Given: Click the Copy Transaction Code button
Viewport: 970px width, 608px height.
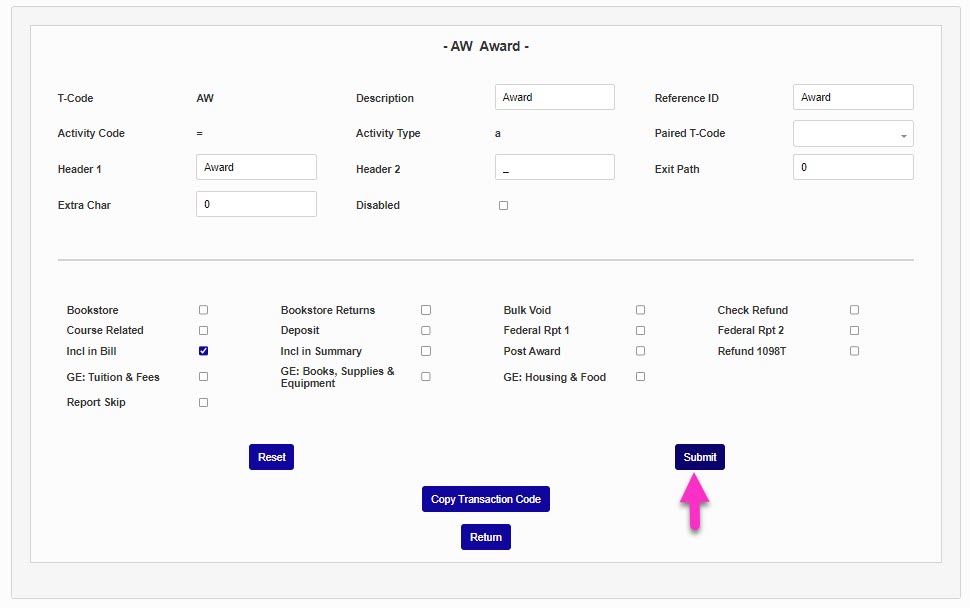Looking at the screenshot, I should click(x=486, y=499).
